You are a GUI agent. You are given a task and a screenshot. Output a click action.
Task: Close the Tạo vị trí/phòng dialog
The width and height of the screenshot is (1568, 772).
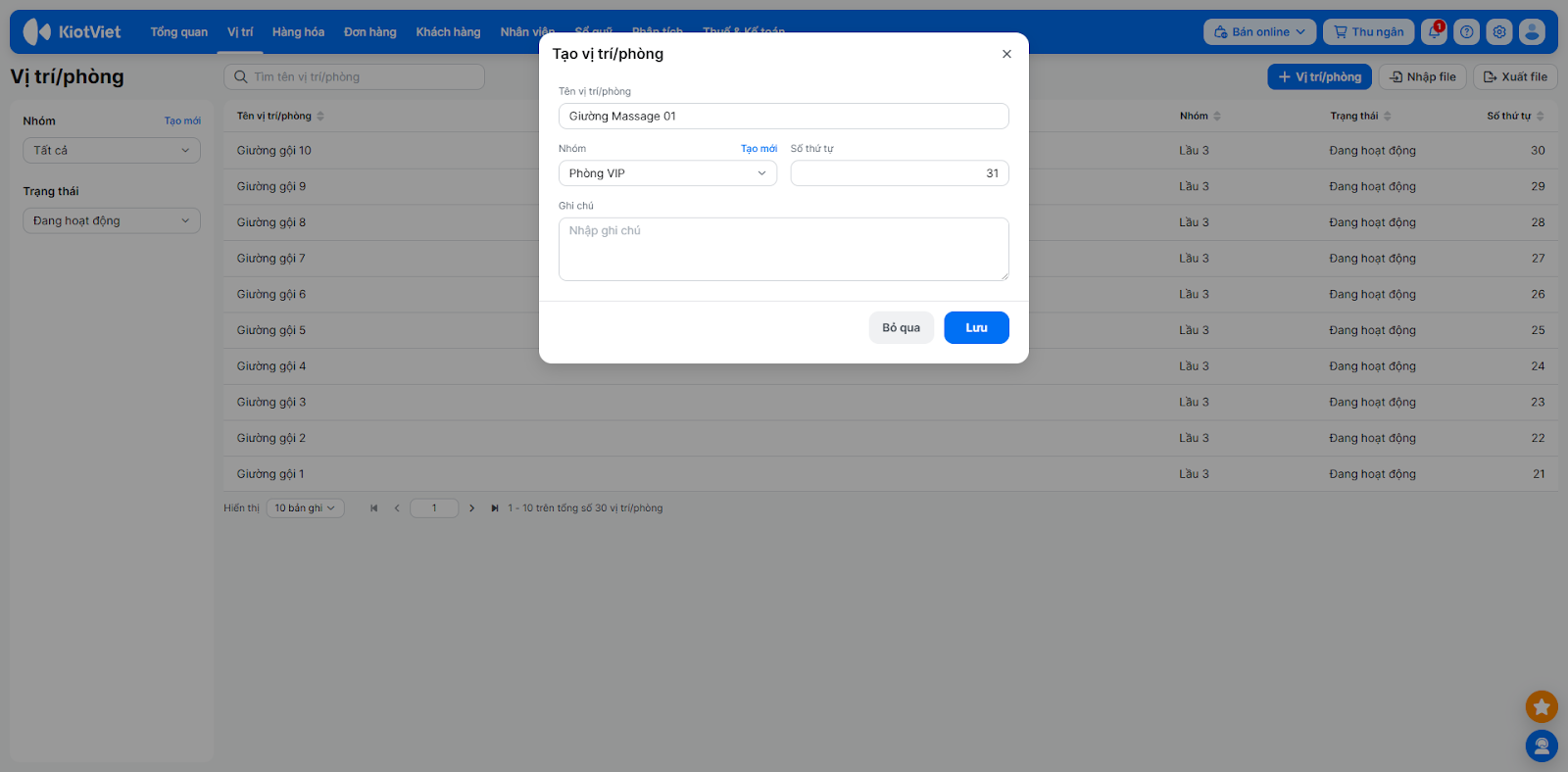coord(1006,54)
